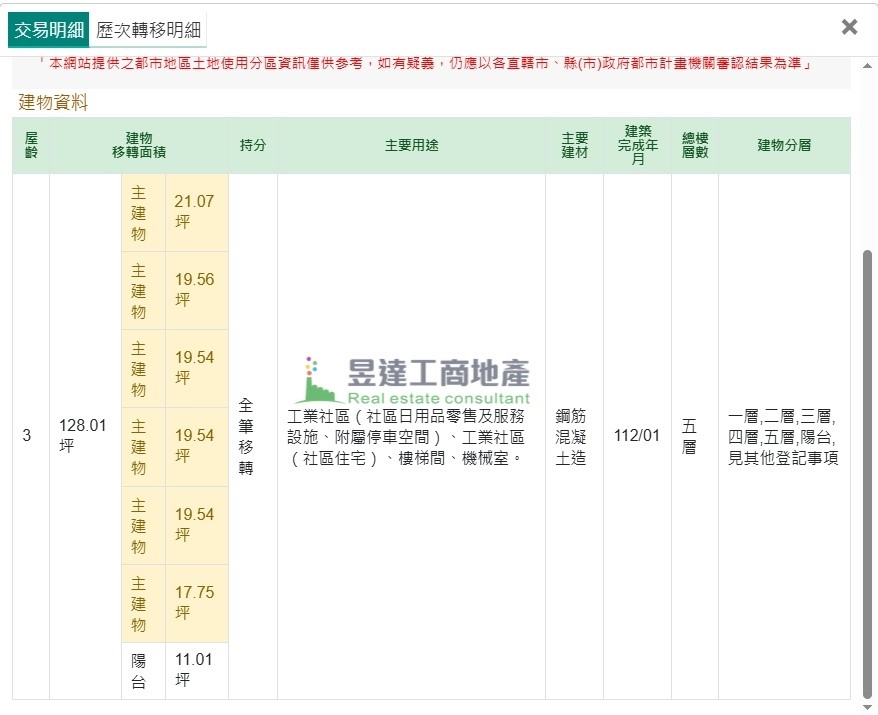Click the 主要建材 column header
The width and height of the screenshot is (878, 715).
(x=574, y=145)
